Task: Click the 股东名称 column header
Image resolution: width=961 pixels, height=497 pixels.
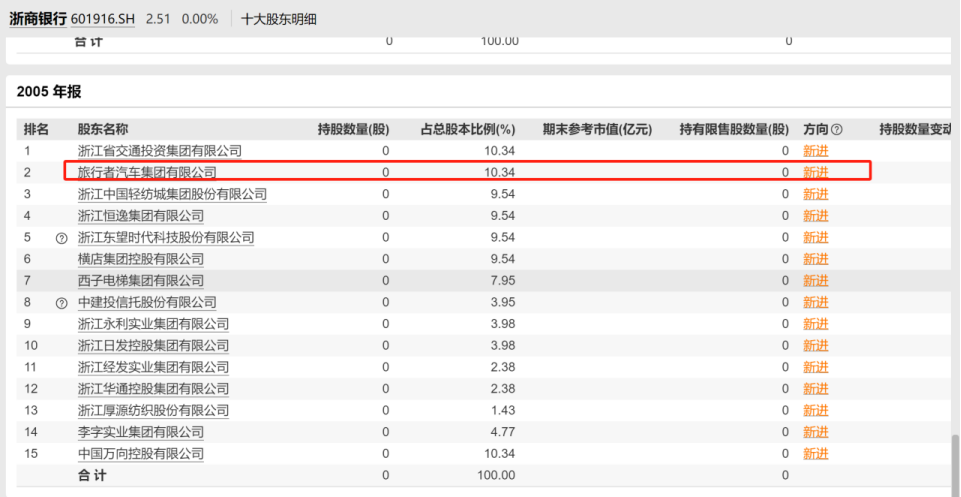Action: point(103,129)
